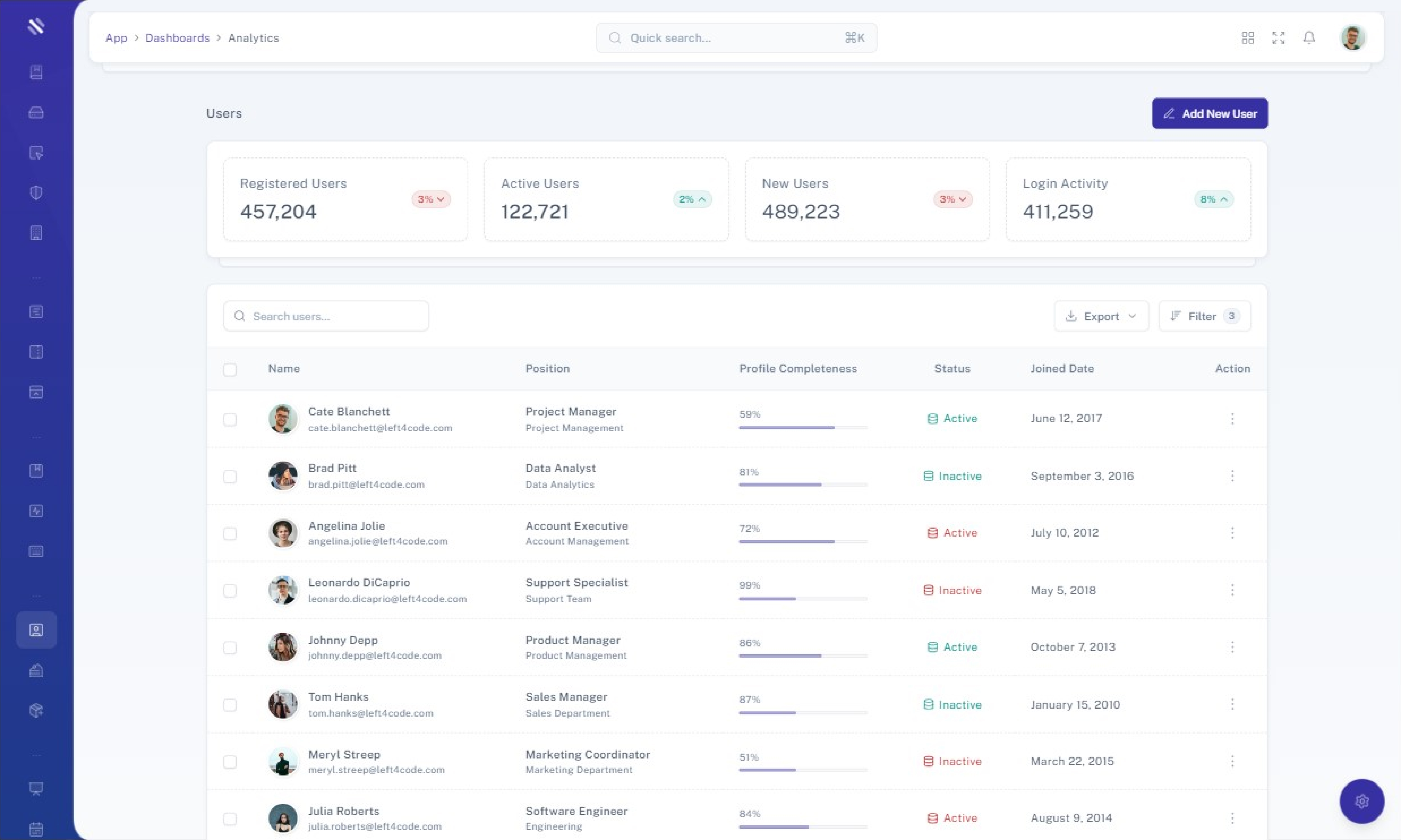Check the select-all checkbox in table header
This screenshot has width=1401, height=840.
[x=230, y=370]
